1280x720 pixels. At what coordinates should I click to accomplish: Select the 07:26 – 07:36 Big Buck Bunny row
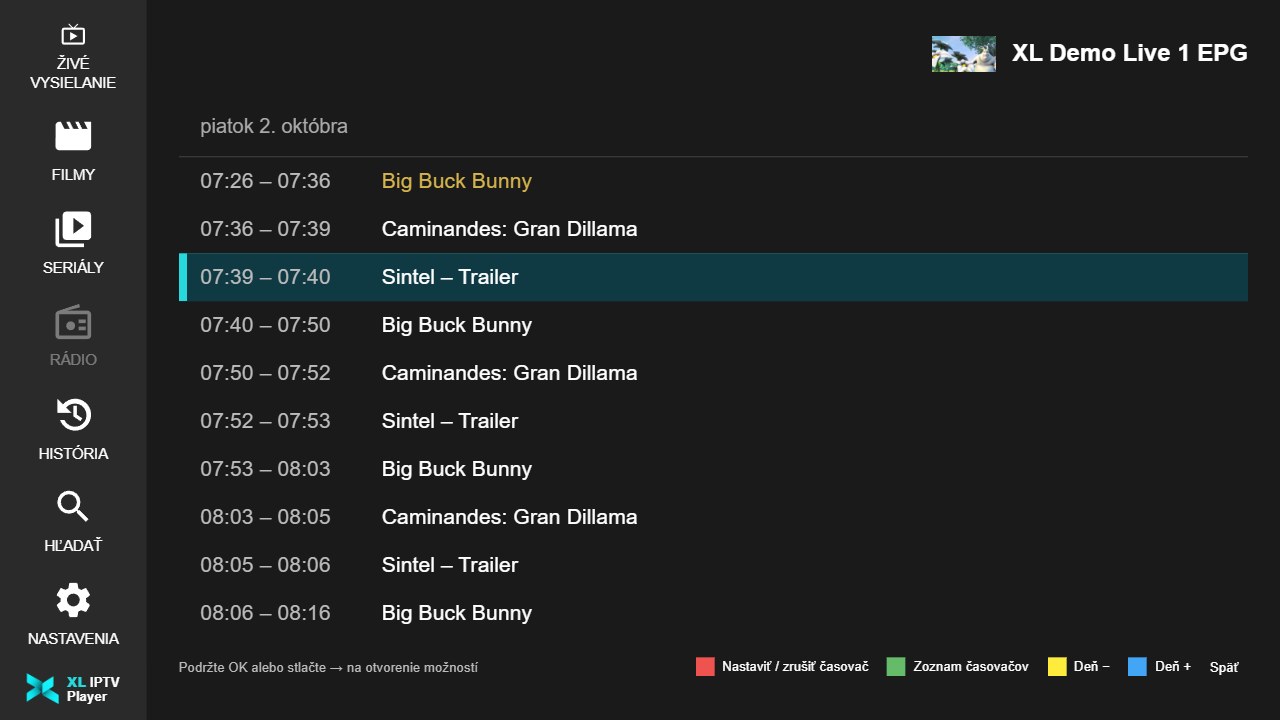pos(713,181)
